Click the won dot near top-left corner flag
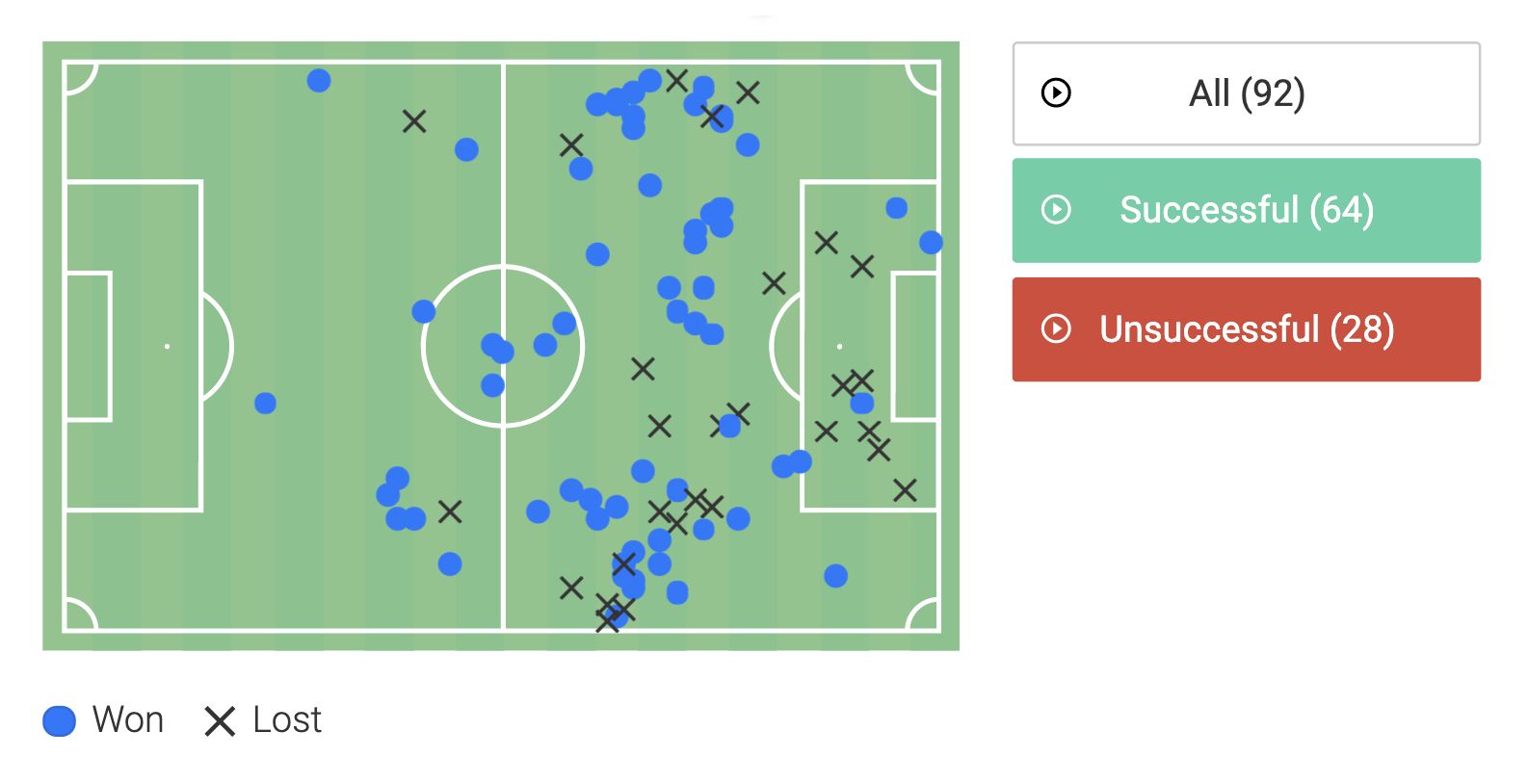Image resolution: width=1528 pixels, height=784 pixels. tap(319, 80)
